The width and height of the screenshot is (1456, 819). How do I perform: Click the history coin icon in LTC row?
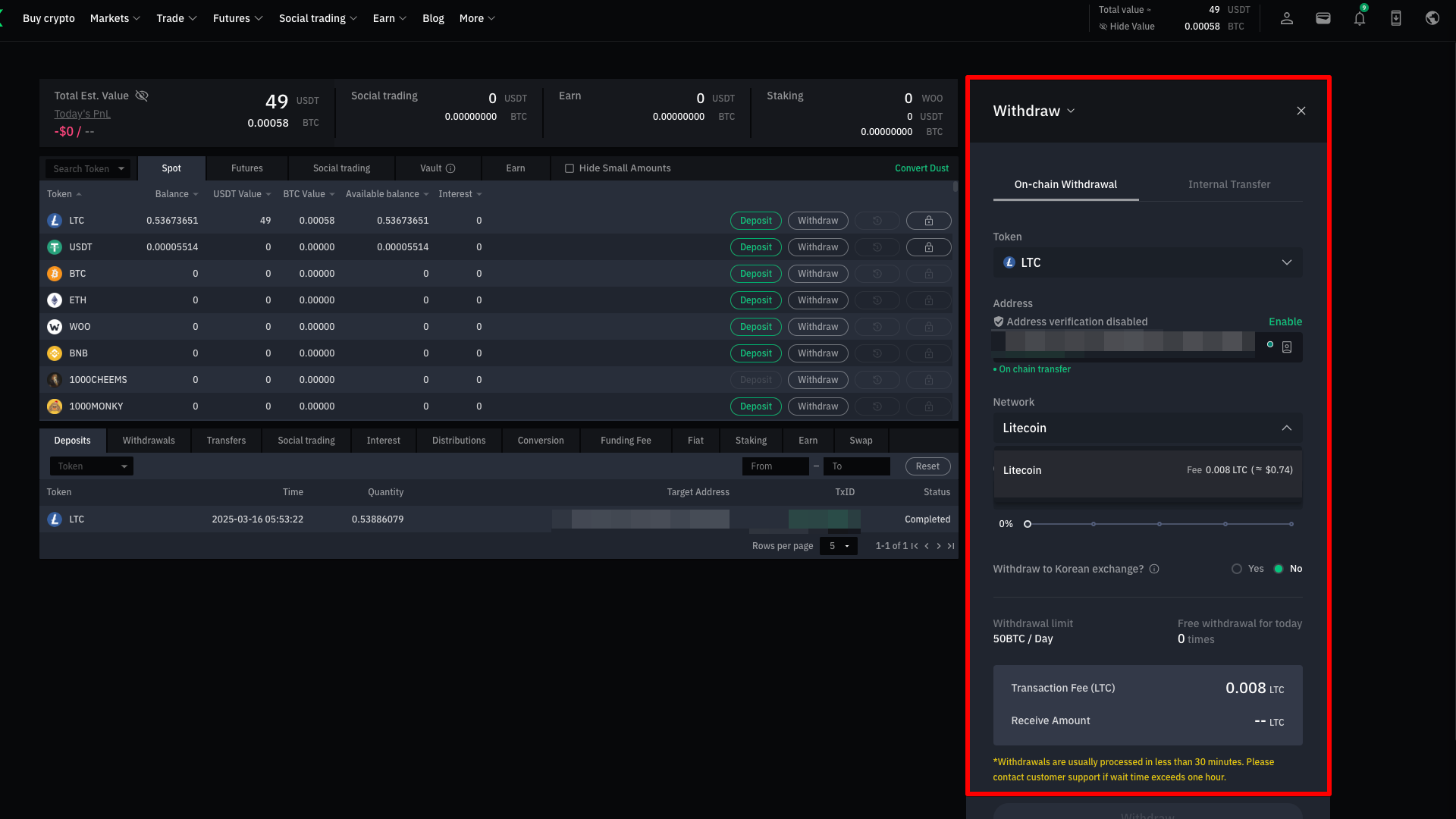(877, 221)
